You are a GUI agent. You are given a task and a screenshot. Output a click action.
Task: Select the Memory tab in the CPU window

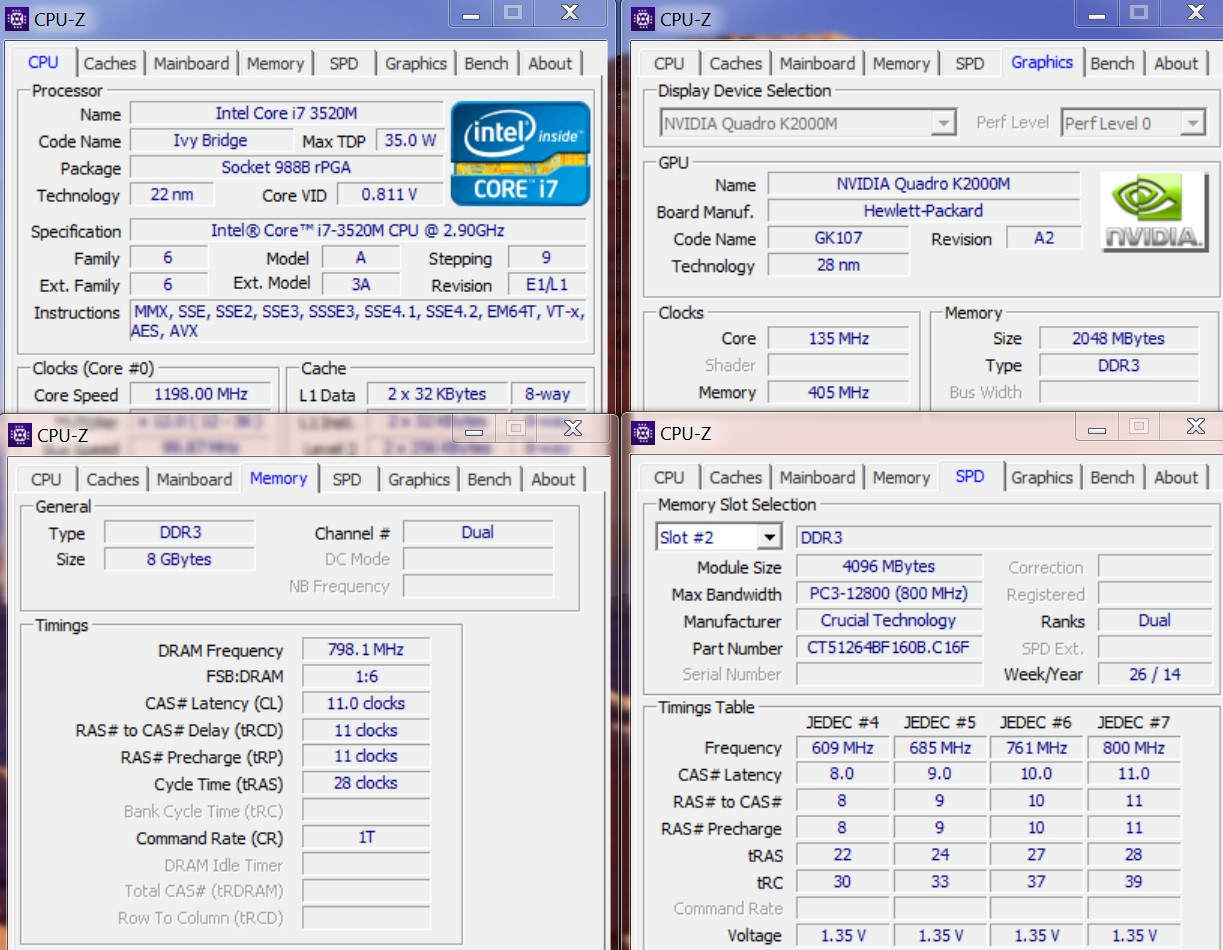275,63
